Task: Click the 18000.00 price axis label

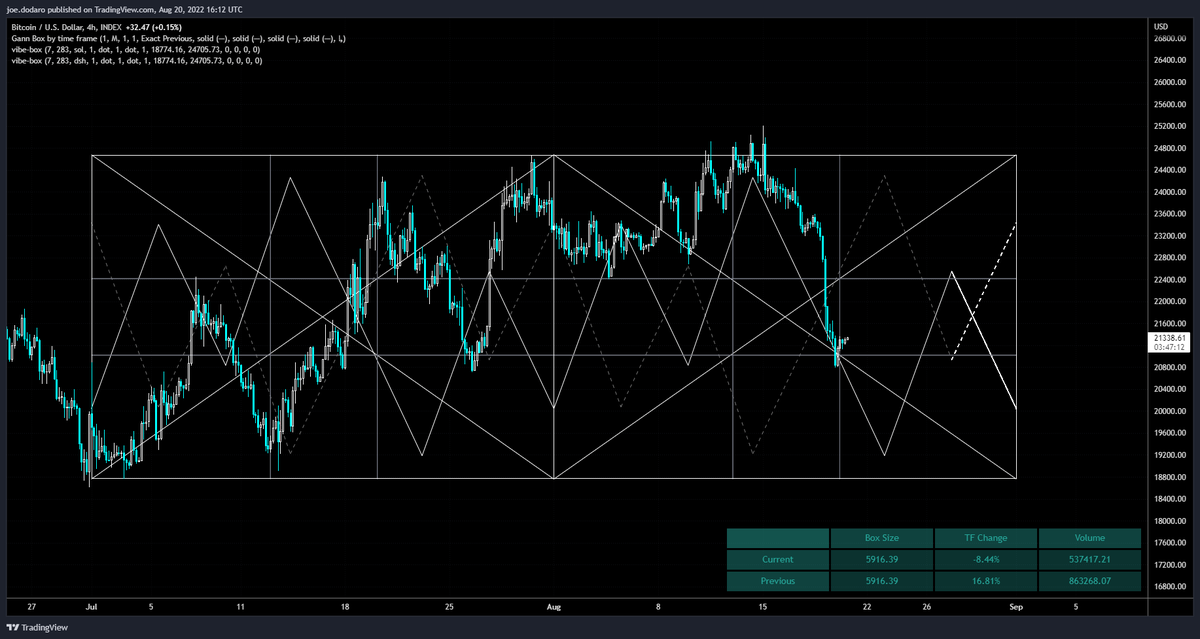Action: click(x=1170, y=521)
